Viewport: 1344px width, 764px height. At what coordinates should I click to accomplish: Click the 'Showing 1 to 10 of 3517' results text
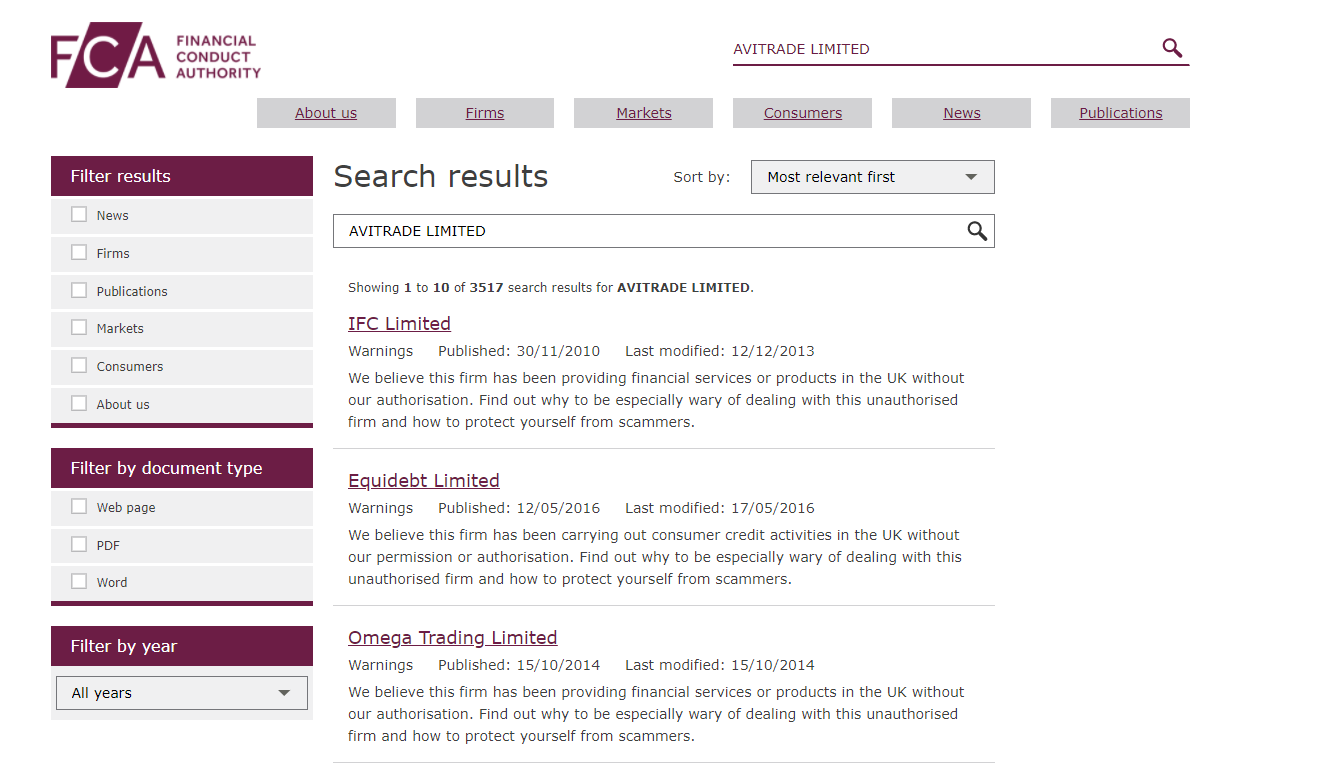click(551, 287)
